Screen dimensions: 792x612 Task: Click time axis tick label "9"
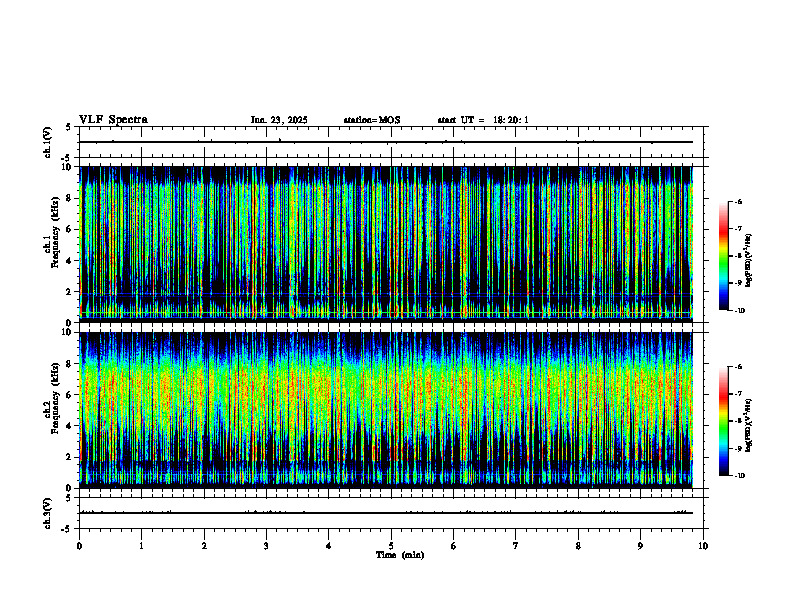point(640,546)
